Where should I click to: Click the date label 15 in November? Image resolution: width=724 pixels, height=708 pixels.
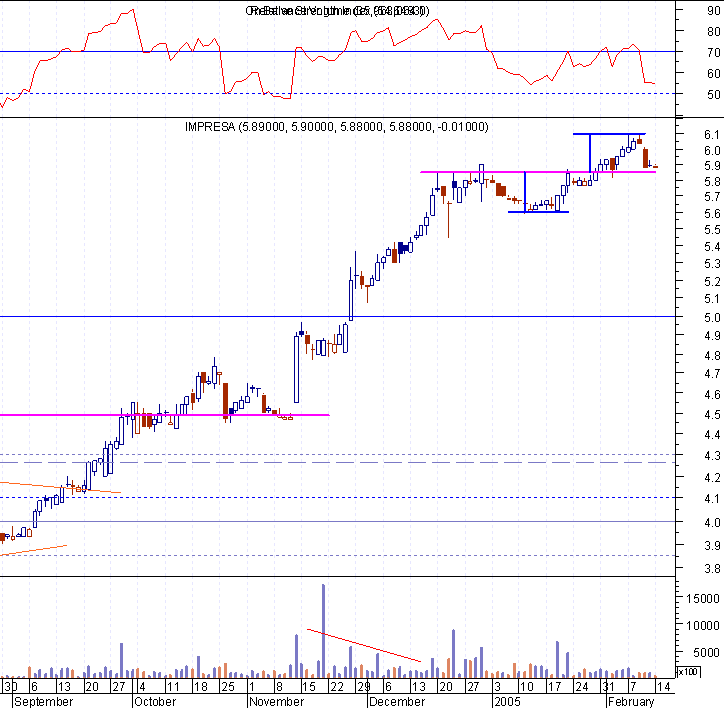(308, 687)
